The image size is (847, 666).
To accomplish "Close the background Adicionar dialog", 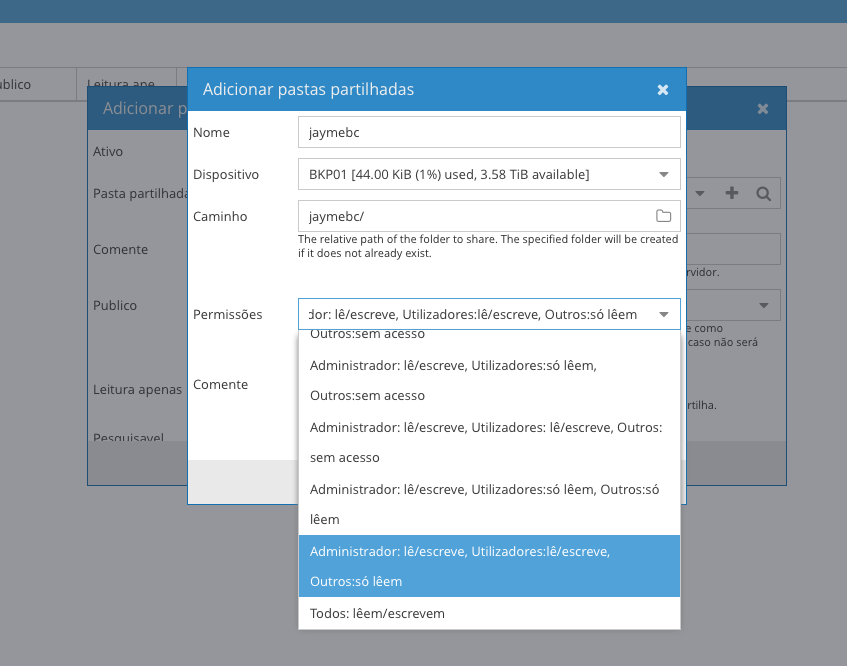I will click(x=763, y=108).
